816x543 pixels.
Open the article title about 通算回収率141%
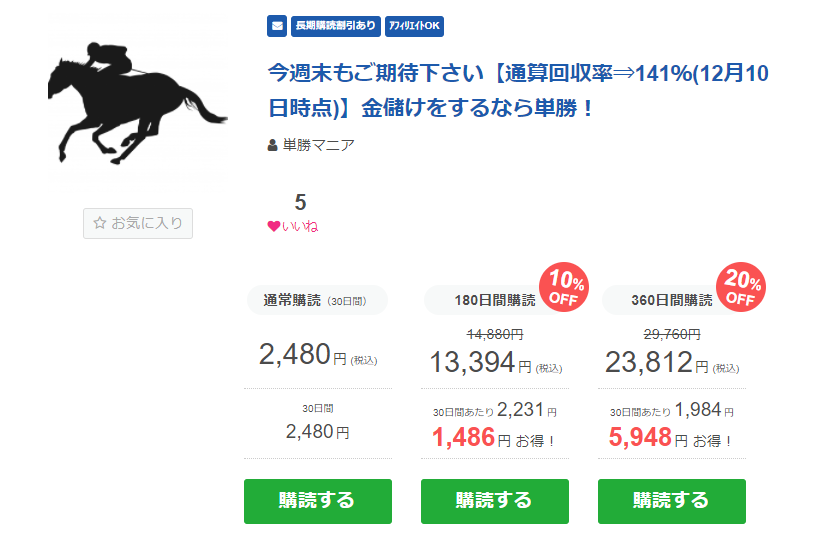click(x=517, y=90)
